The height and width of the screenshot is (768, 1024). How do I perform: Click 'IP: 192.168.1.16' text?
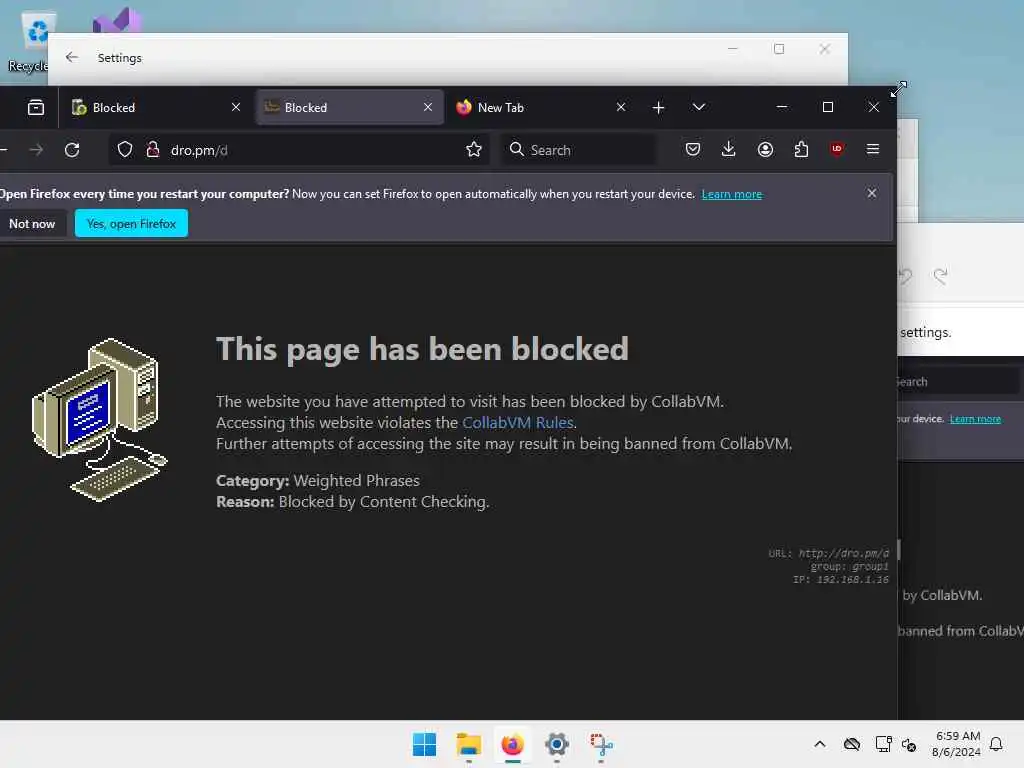(x=840, y=580)
